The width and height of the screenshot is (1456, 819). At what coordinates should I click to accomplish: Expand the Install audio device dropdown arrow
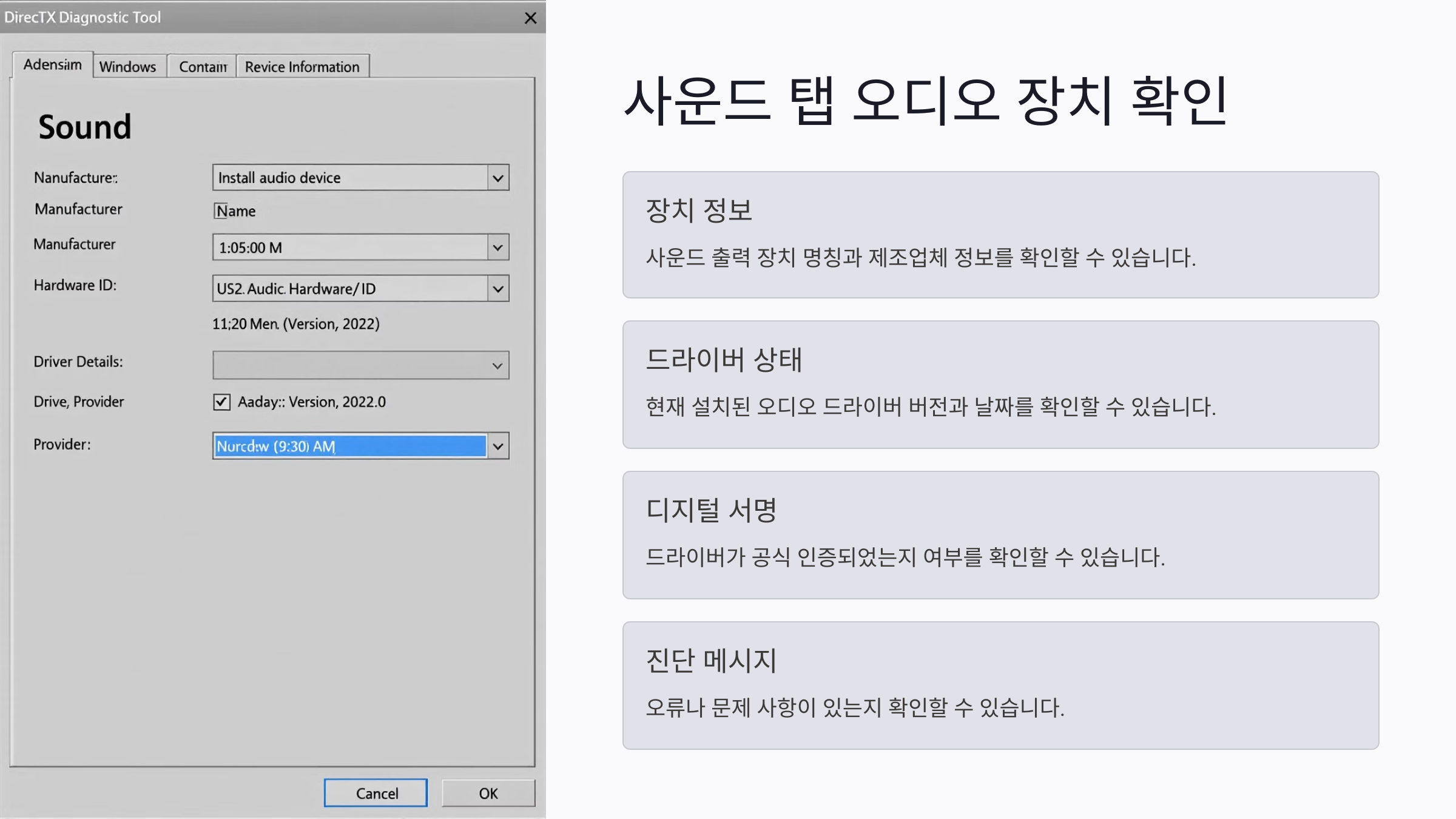click(x=498, y=178)
